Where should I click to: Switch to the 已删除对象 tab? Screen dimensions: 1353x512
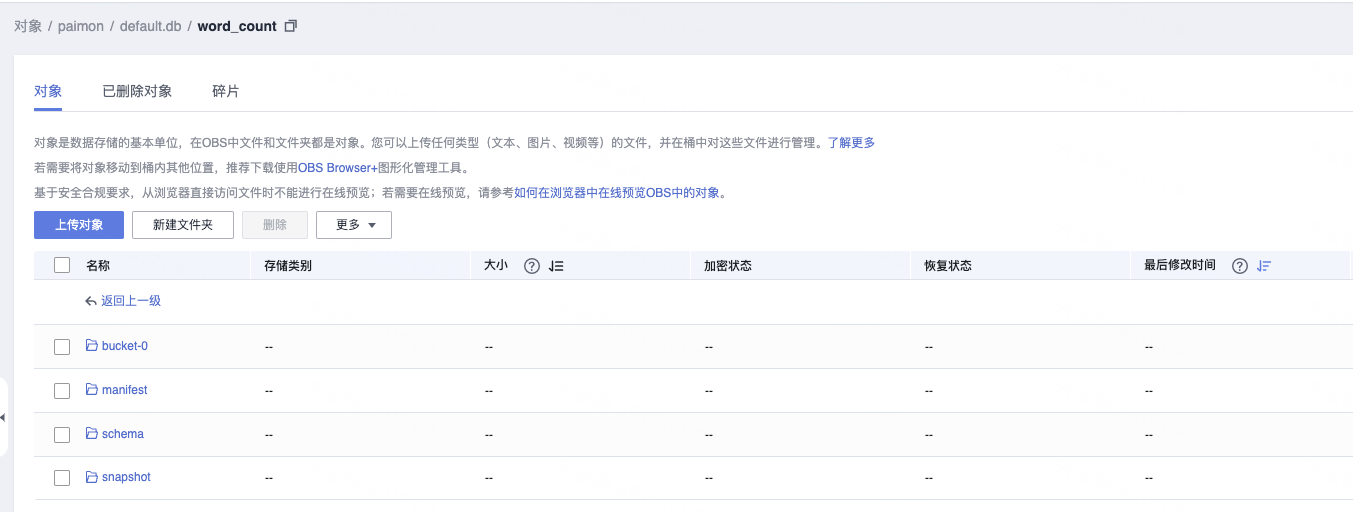[137, 91]
